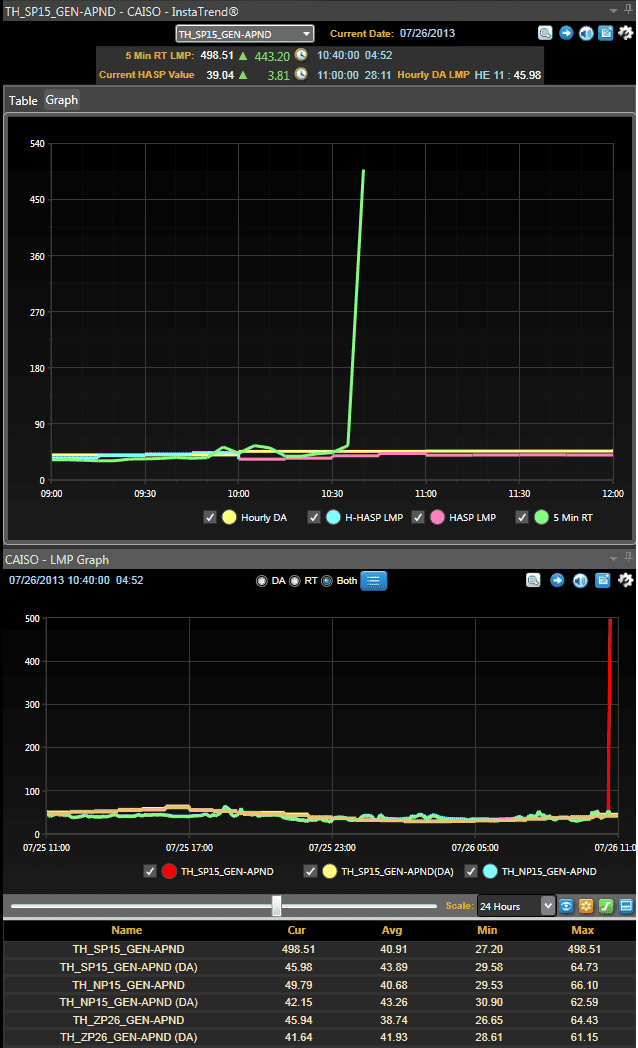The image size is (638, 1048).
Task: Select the Both radio button
Action: 327,581
